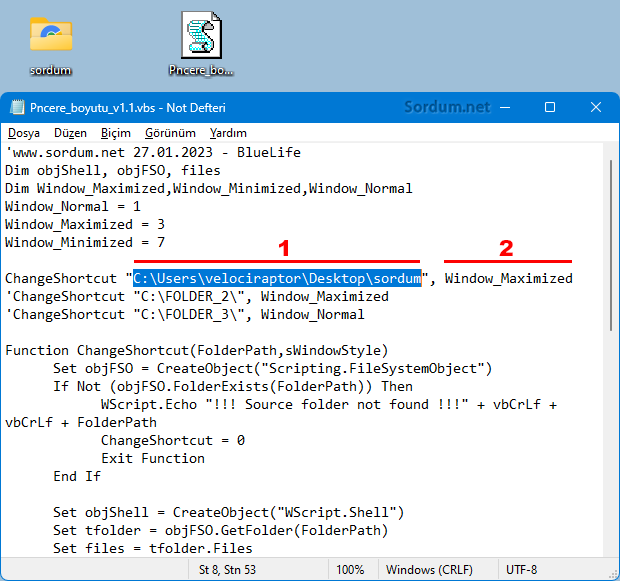
Task: Click the WScript.Echo source folder not found line
Action: (329, 404)
